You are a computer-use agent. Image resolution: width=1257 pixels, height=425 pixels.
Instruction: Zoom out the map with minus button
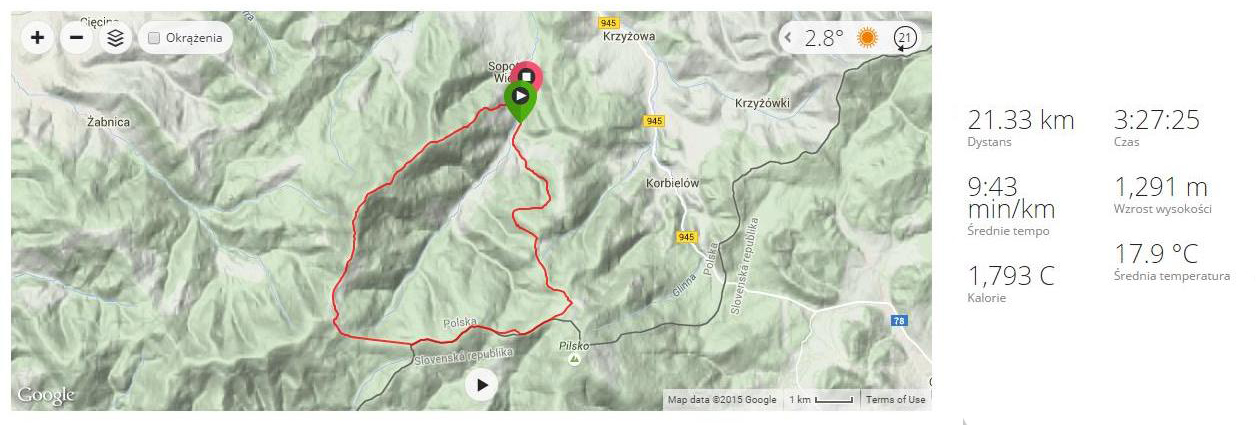[x=76, y=38]
